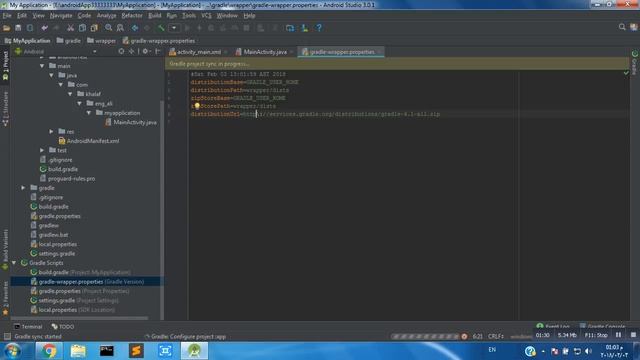Open the TODO tool window

pyautogui.click(x=63, y=327)
